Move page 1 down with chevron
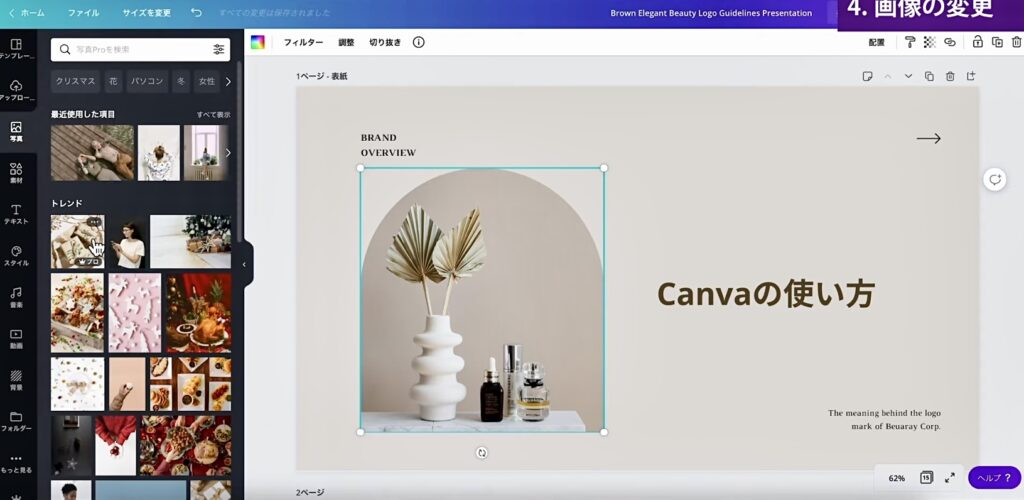This screenshot has width=1024, height=500. [x=908, y=76]
